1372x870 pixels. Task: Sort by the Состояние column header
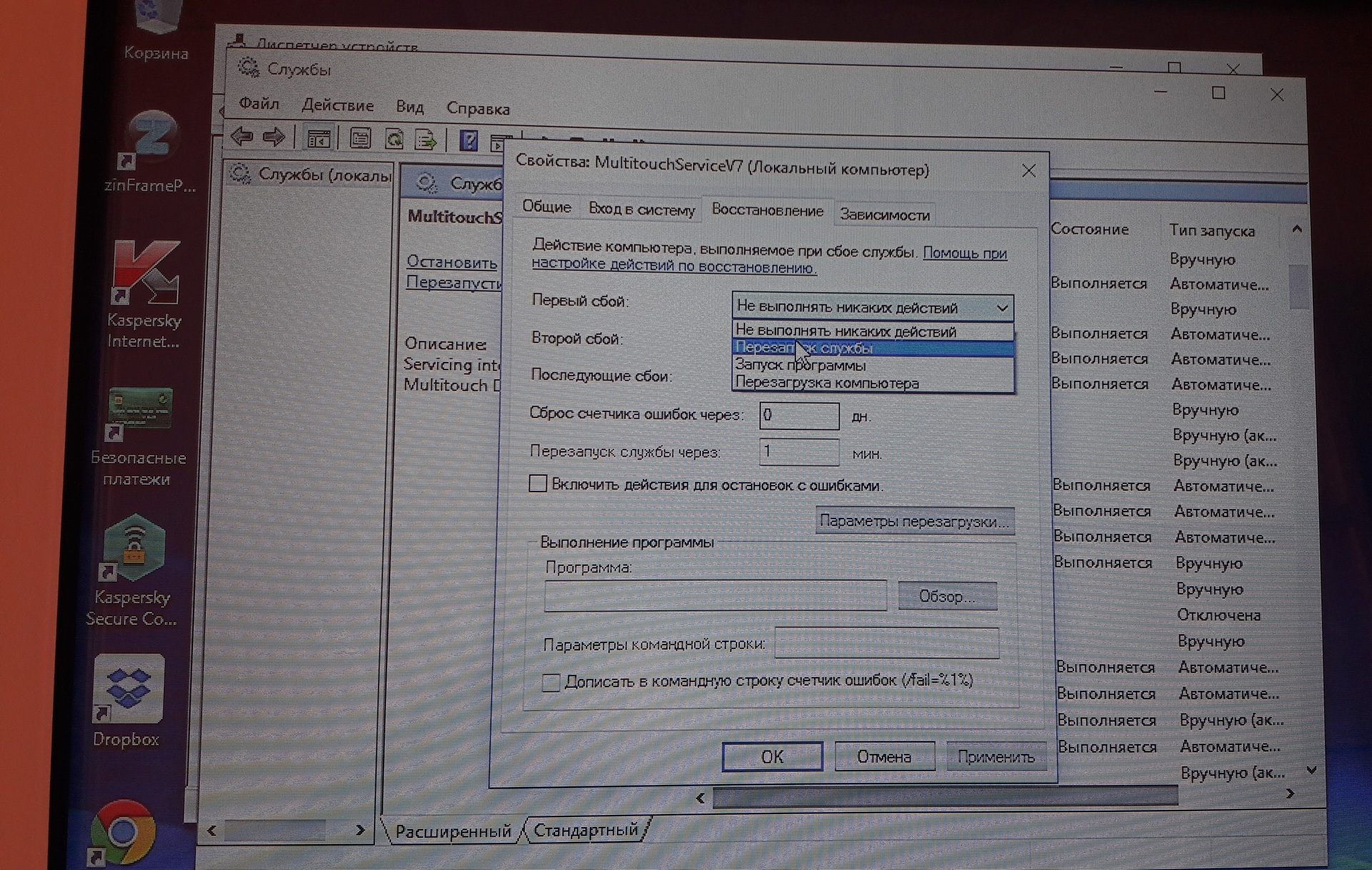[x=1090, y=229]
